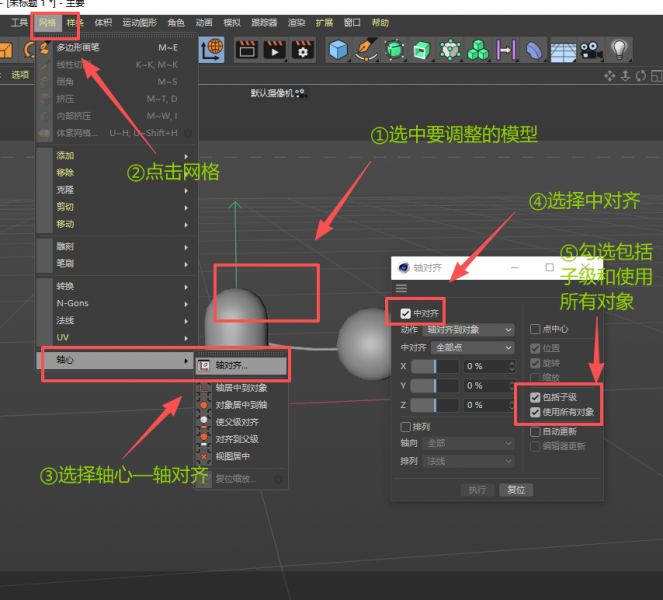Select the light bulb icon in toolbar
This screenshot has width=663, height=600.
point(620,49)
